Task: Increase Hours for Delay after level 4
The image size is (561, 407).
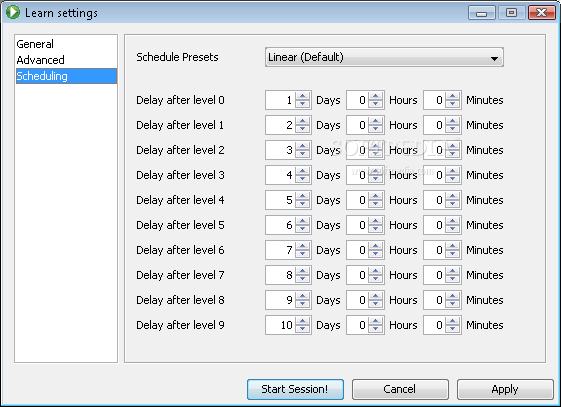Action: click(376, 196)
